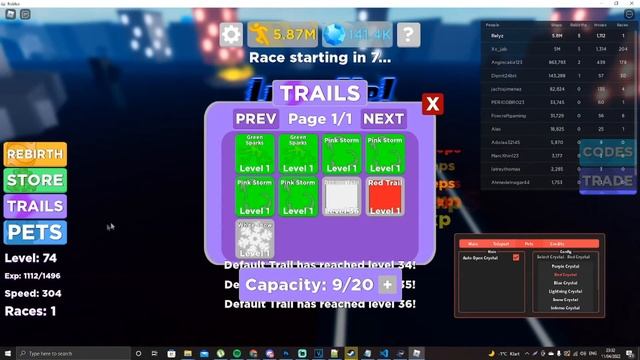Choose Purple Crystal from the list

(x=565, y=266)
